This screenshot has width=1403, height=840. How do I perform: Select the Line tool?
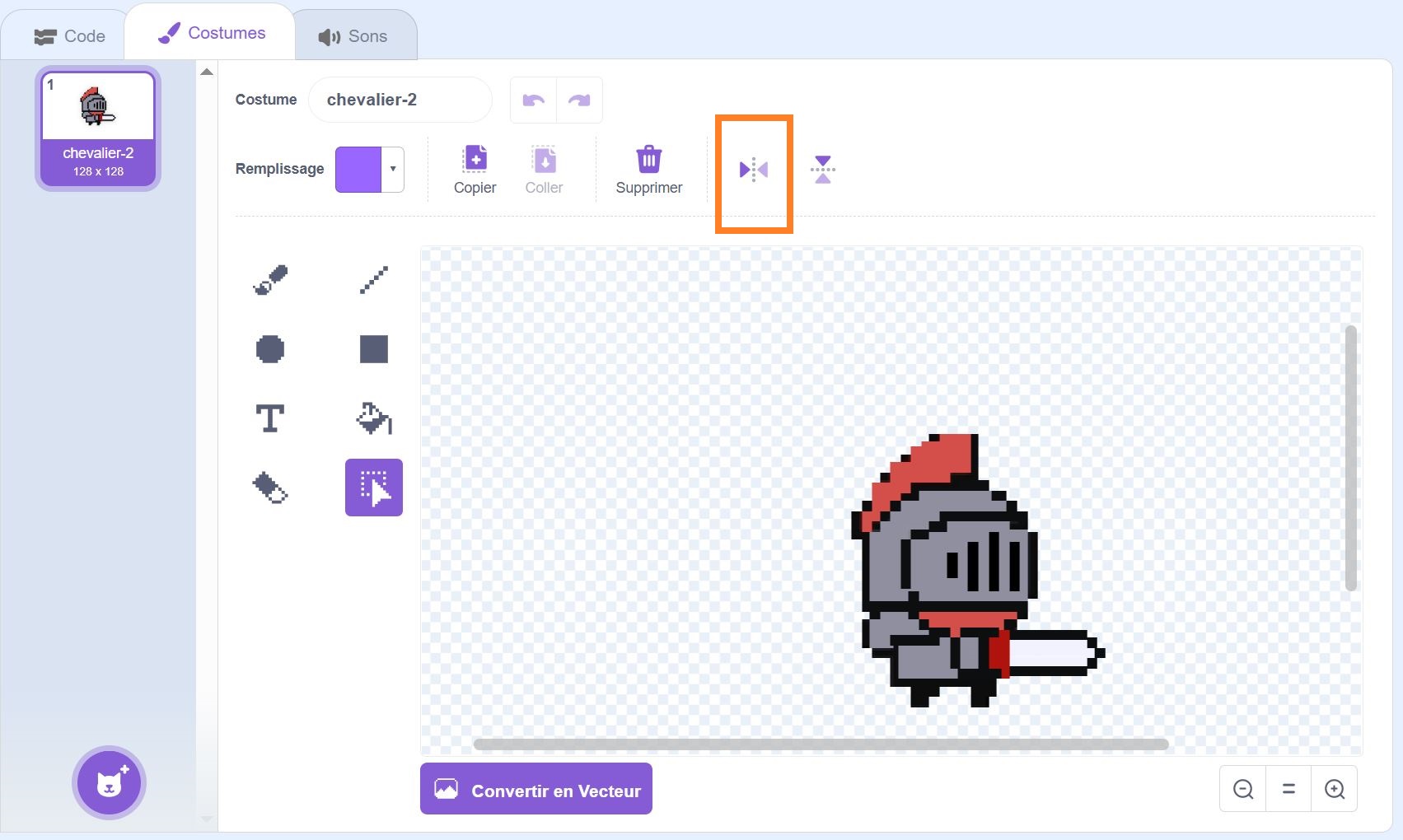pos(373,280)
